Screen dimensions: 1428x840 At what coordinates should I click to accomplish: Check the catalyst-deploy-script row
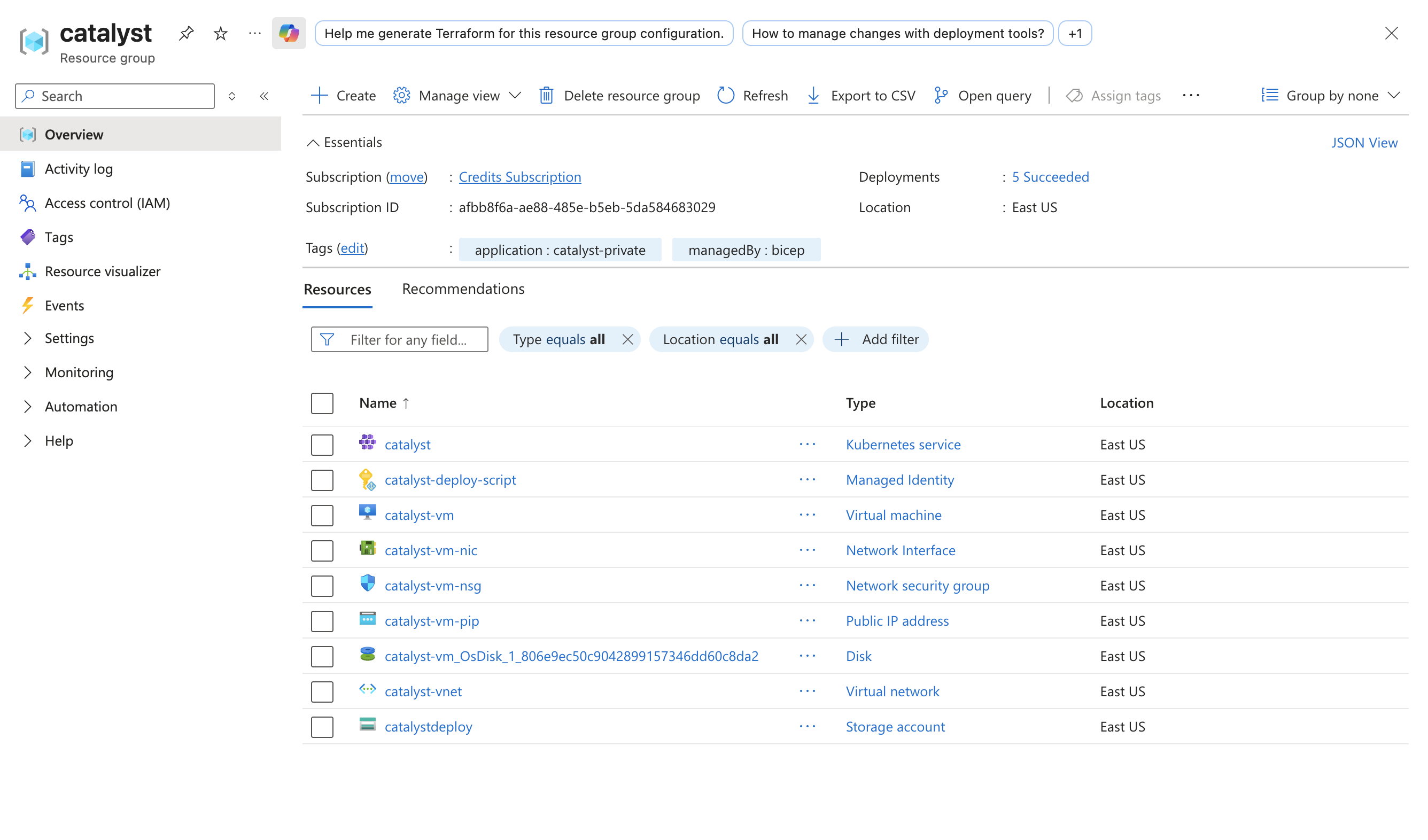(322, 480)
